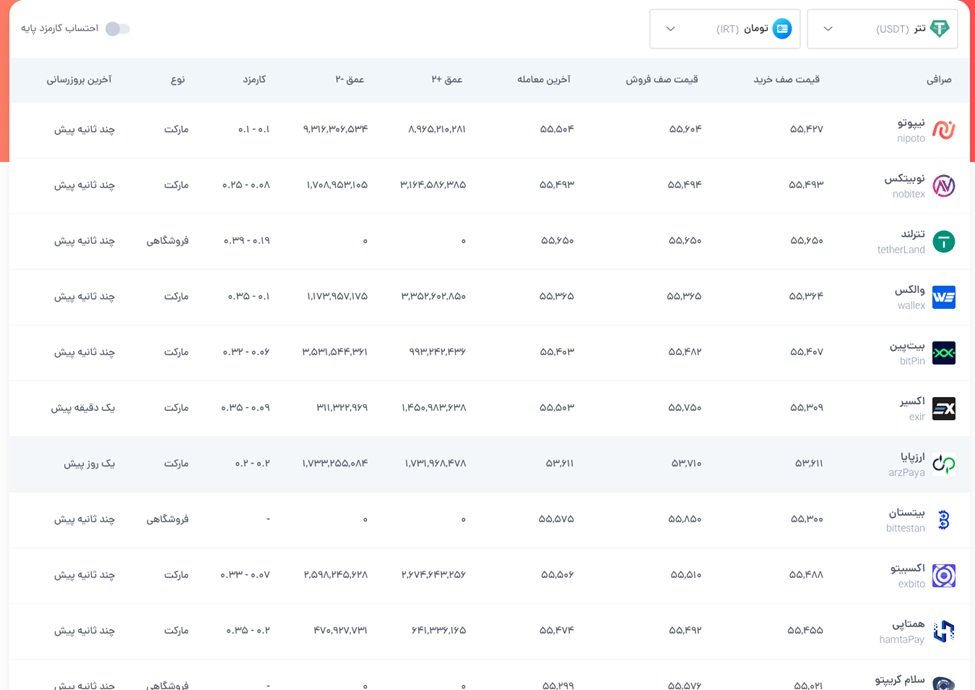Open the والکس exchange name link
This screenshot has width=975, height=690.
pos(910,290)
